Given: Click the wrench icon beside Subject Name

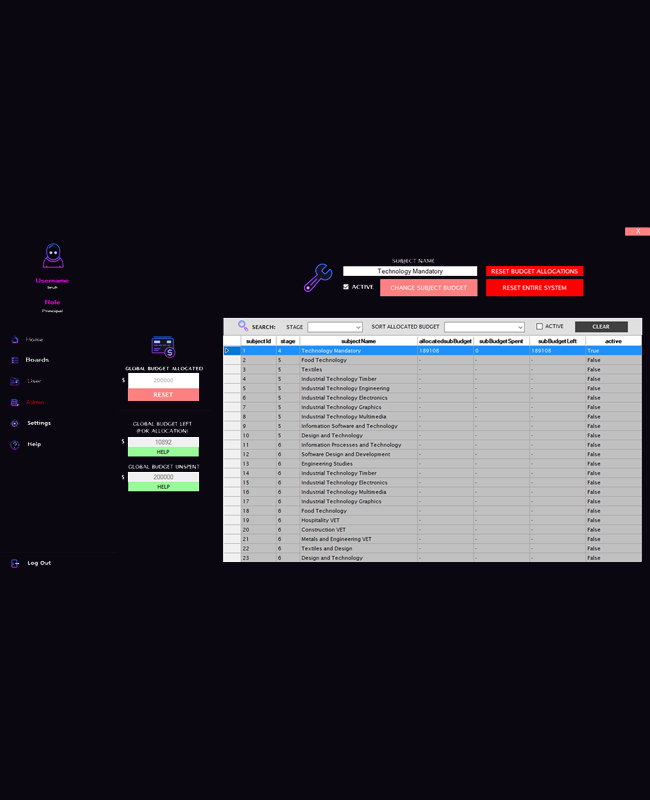Looking at the screenshot, I should tap(317, 278).
